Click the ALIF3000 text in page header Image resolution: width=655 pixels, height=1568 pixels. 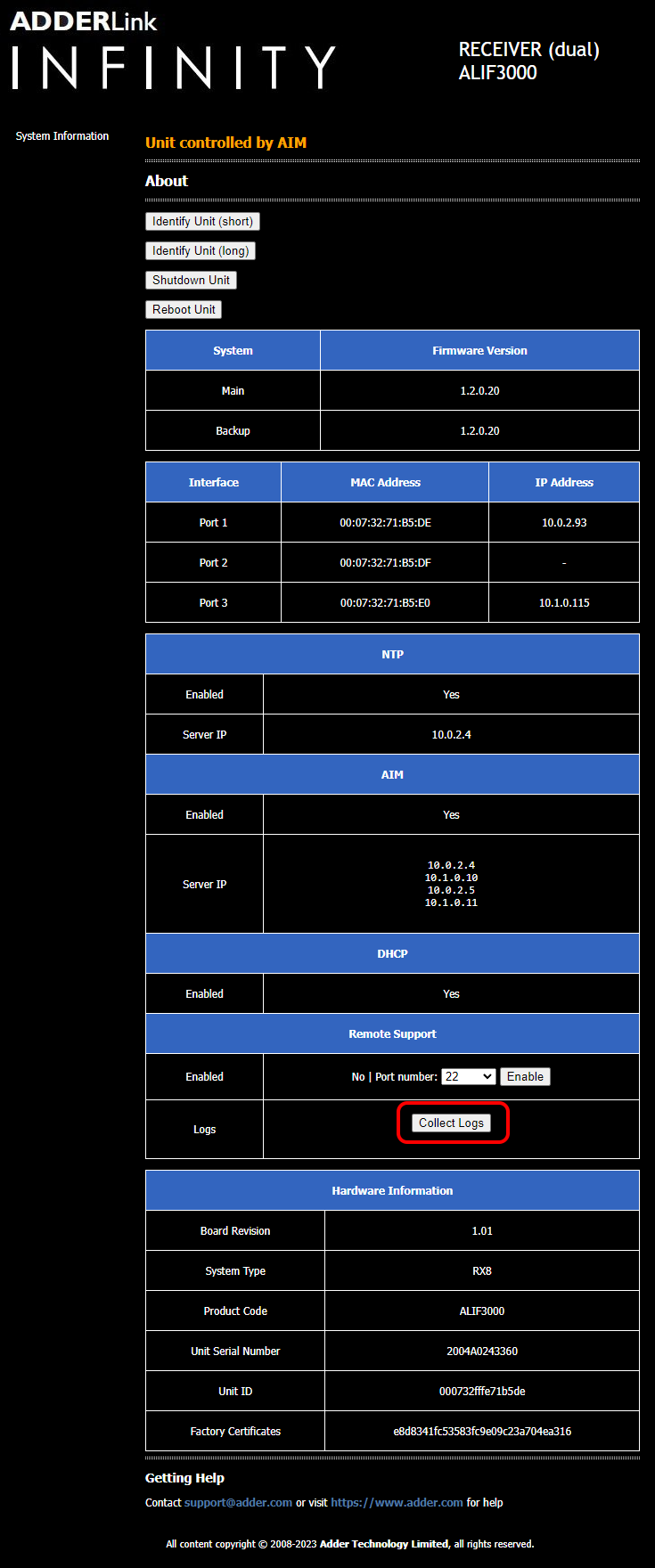coord(497,73)
